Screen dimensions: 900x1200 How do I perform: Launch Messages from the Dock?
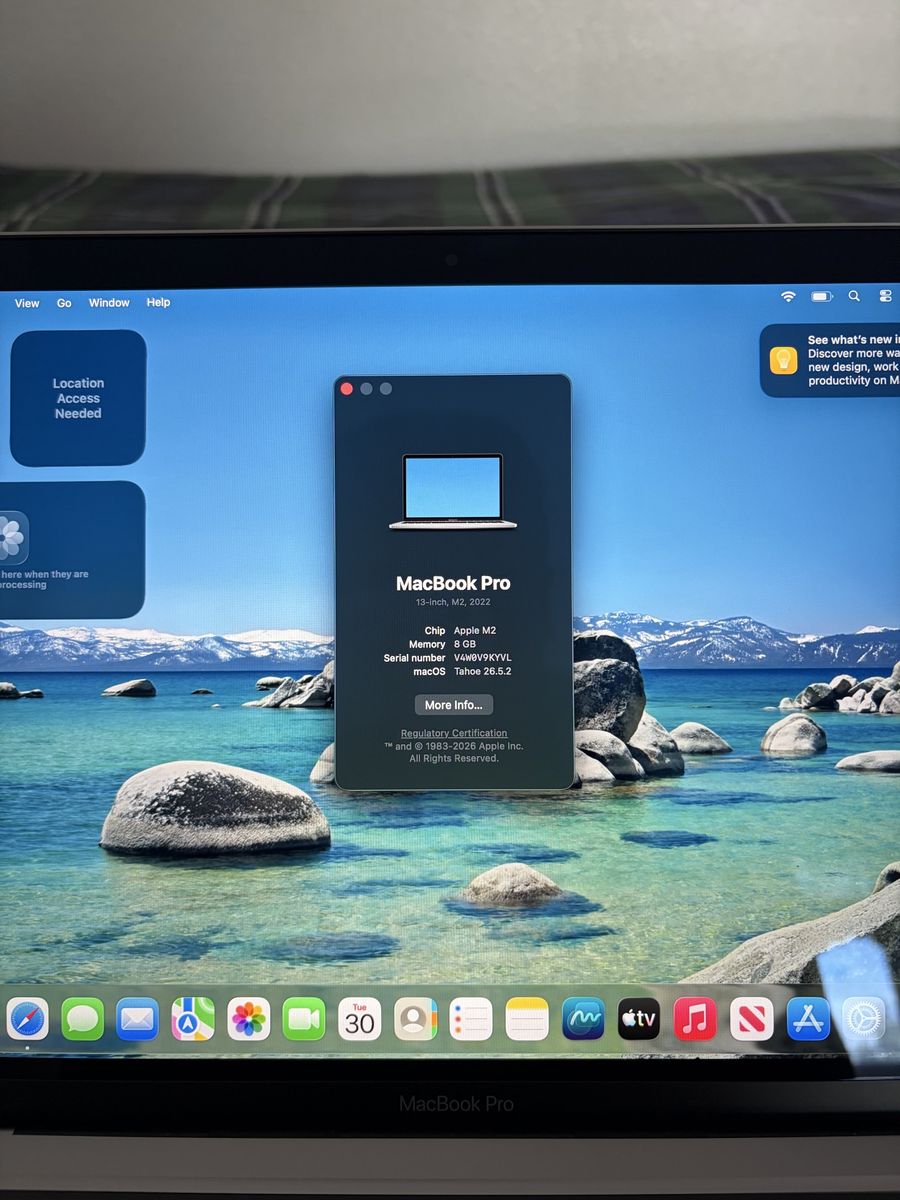coord(83,1019)
